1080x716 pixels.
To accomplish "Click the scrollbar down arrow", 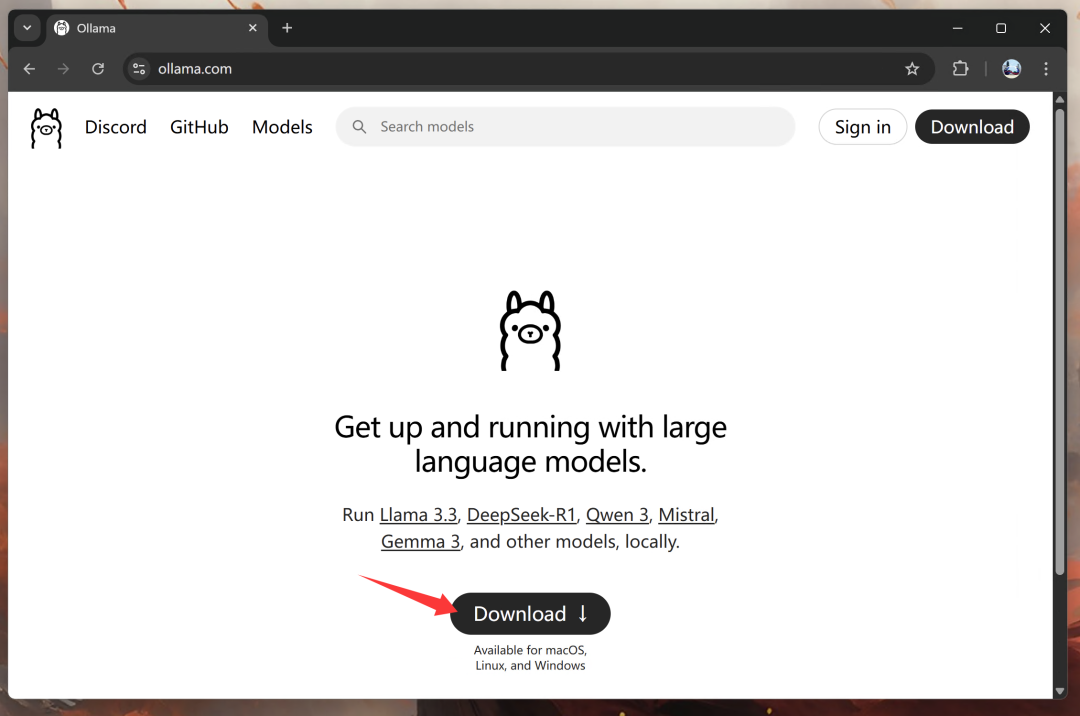I will 1060,691.
